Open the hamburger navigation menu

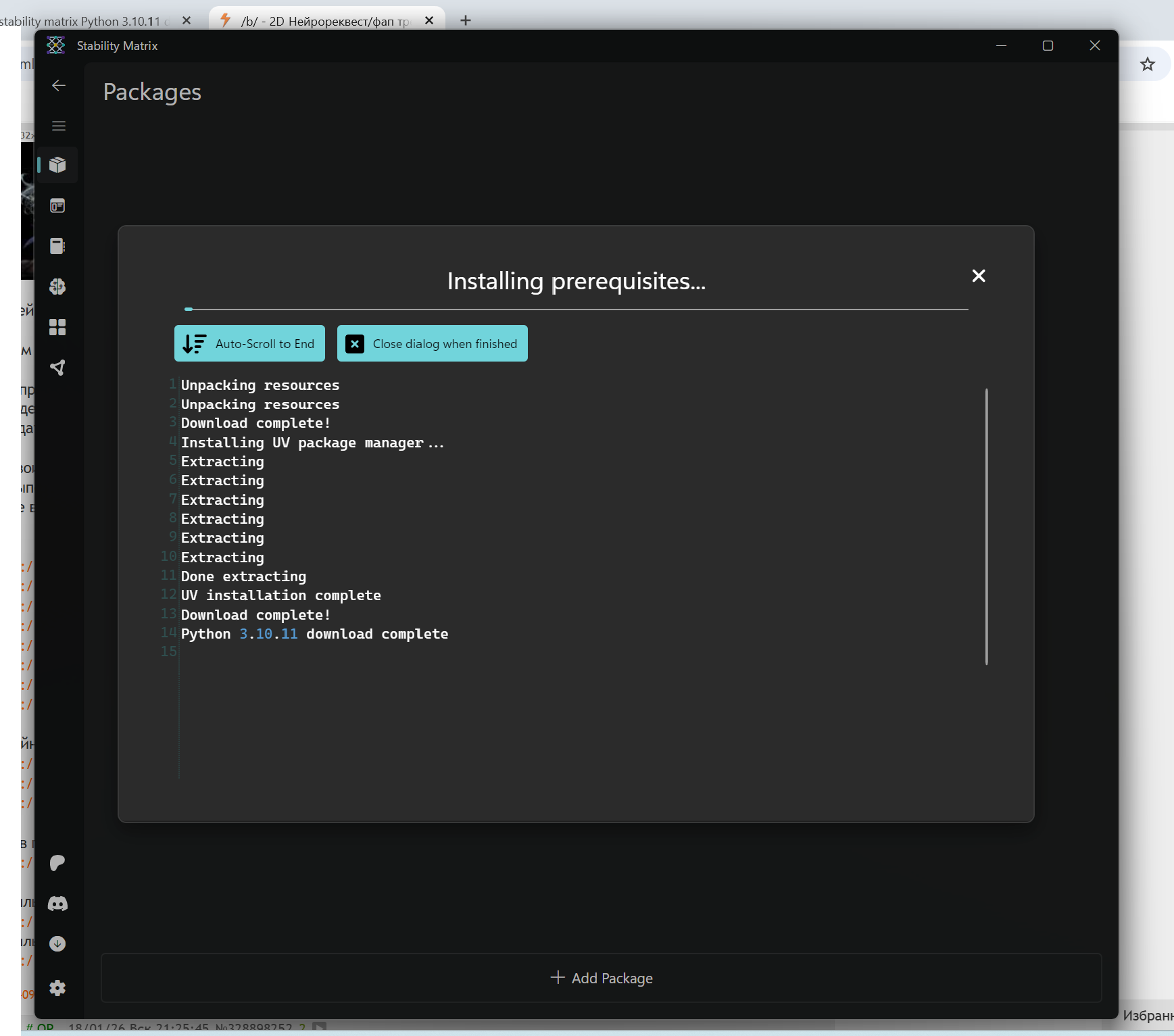(59, 126)
